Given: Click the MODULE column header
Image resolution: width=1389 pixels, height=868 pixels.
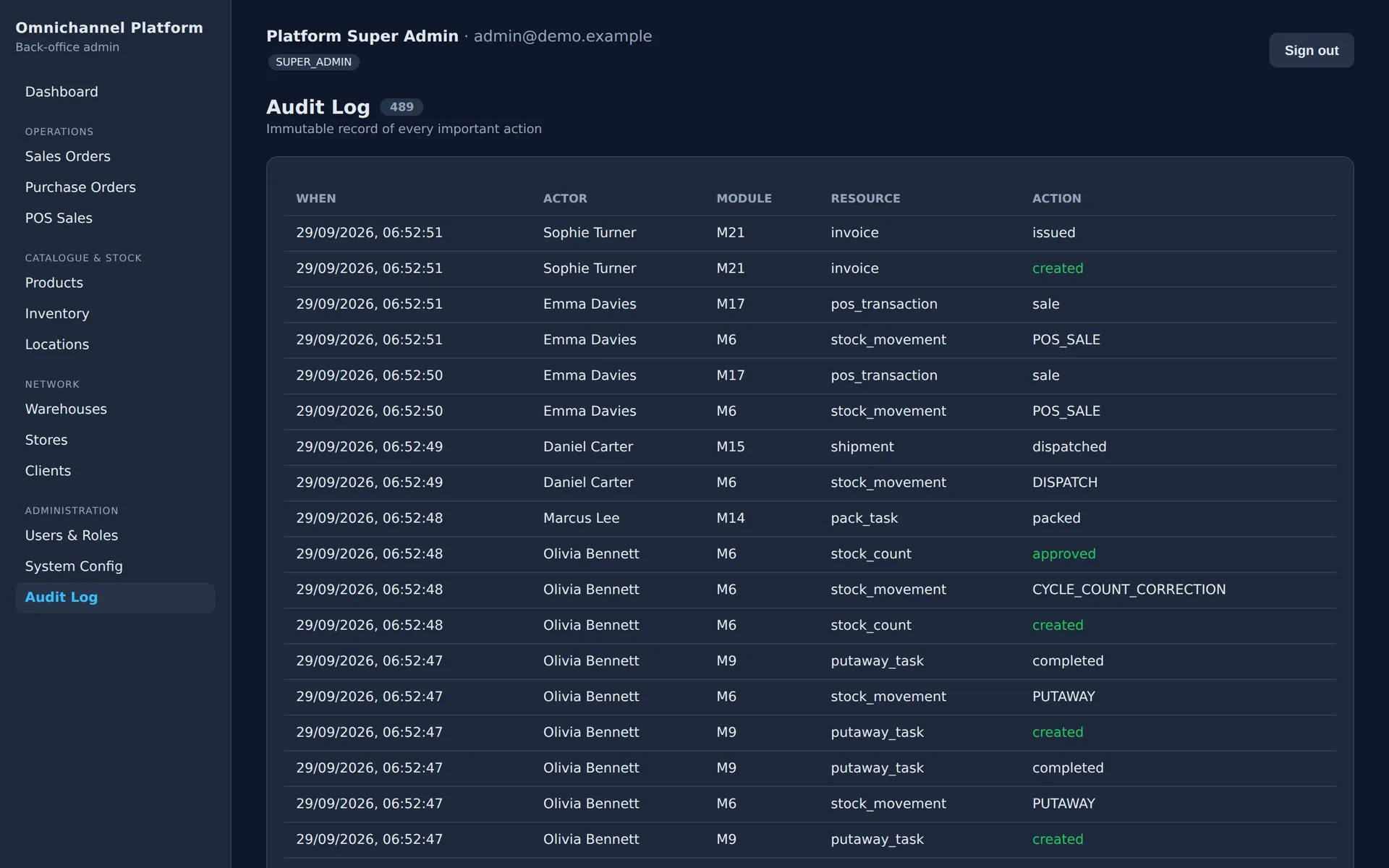Looking at the screenshot, I should coord(744,198).
